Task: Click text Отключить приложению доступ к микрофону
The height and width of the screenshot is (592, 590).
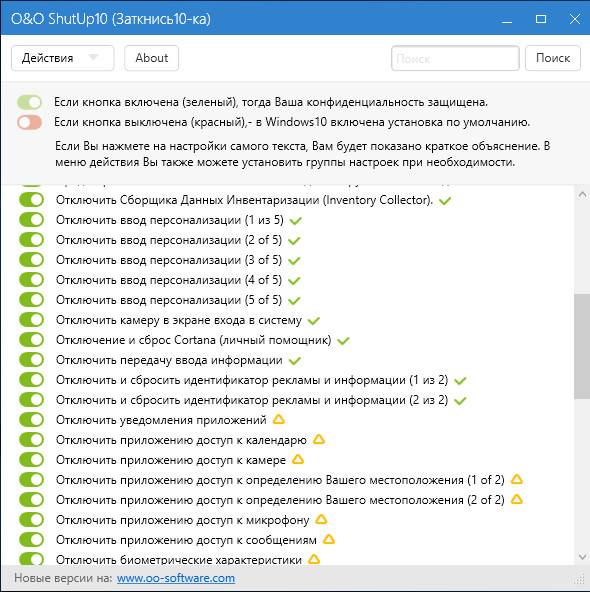Action: (x=183, y=520)
